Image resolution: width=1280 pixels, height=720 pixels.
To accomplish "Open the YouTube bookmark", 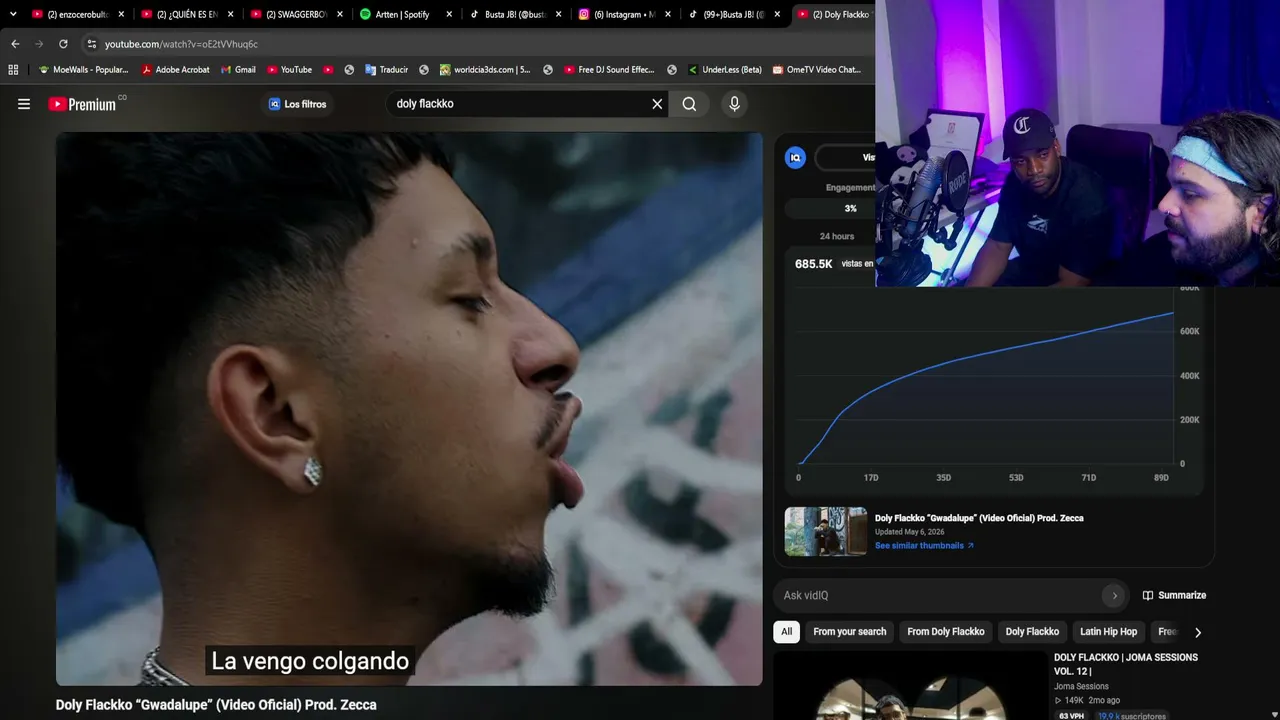I will pos(289,70).
